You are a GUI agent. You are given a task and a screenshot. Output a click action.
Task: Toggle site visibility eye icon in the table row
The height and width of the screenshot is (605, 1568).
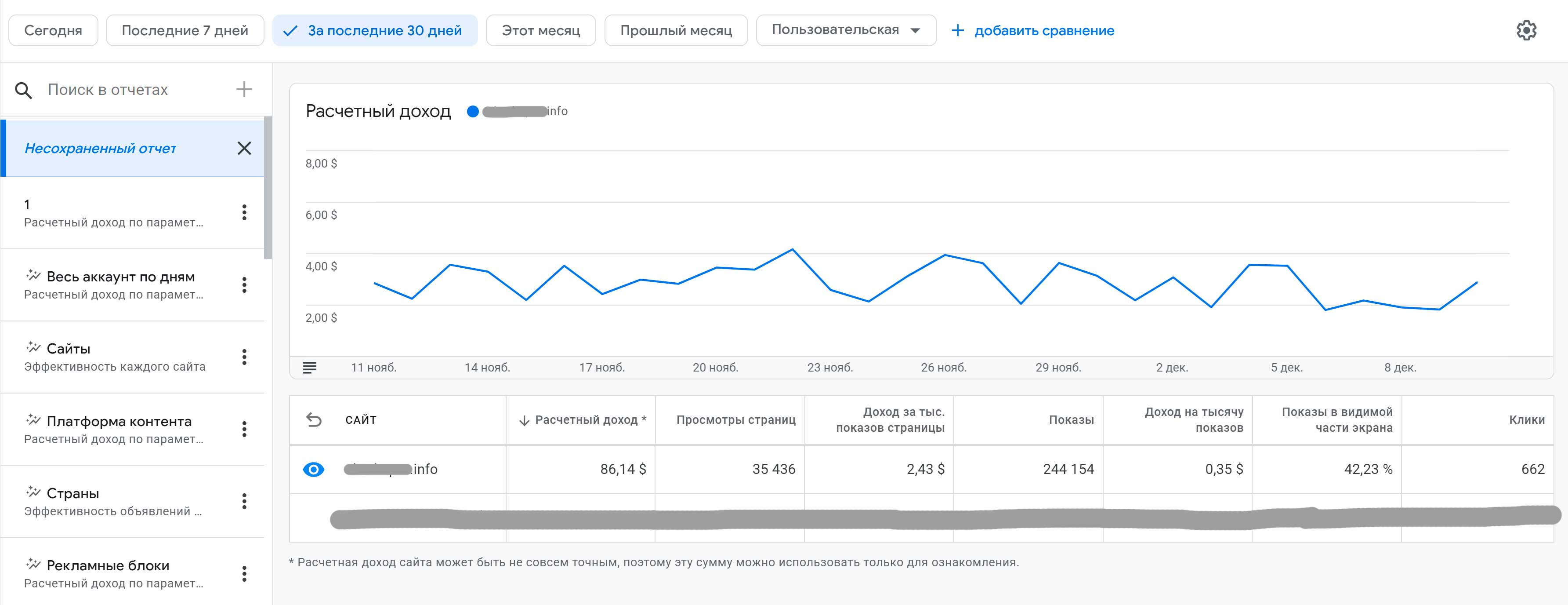tap(314, 469)
